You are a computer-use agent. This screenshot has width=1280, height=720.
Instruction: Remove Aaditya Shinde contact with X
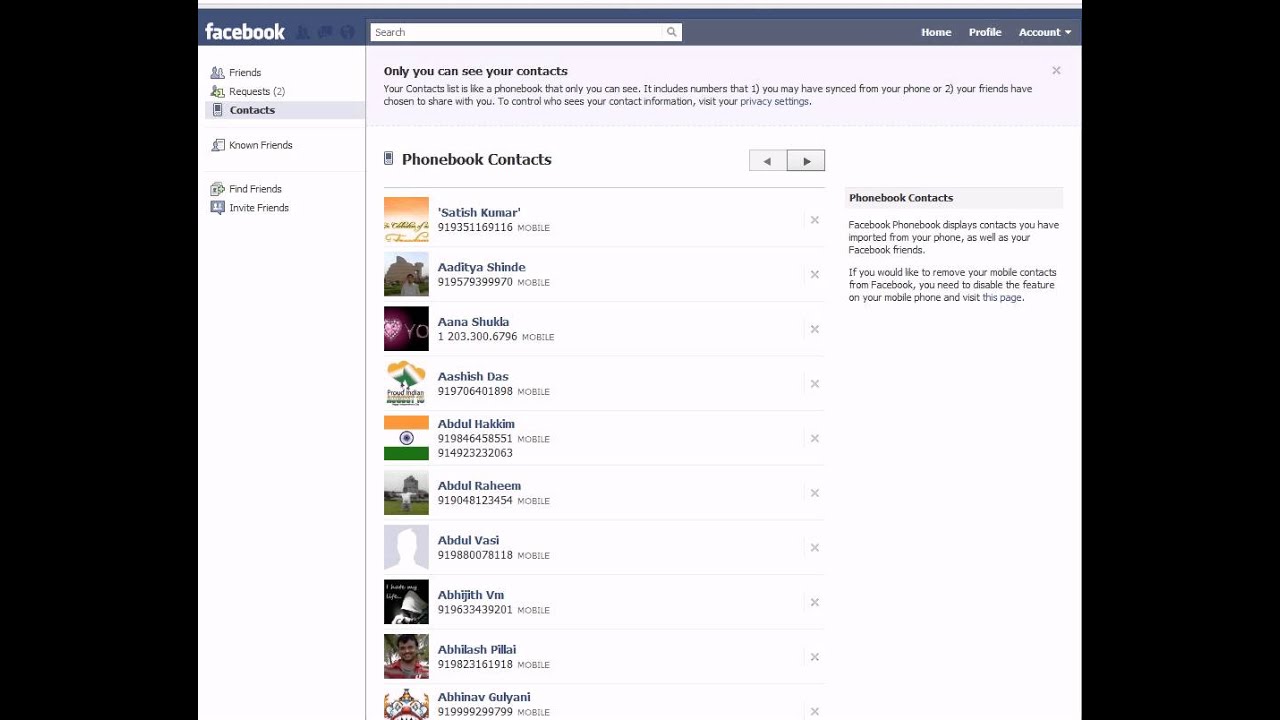tap(815, 275)
